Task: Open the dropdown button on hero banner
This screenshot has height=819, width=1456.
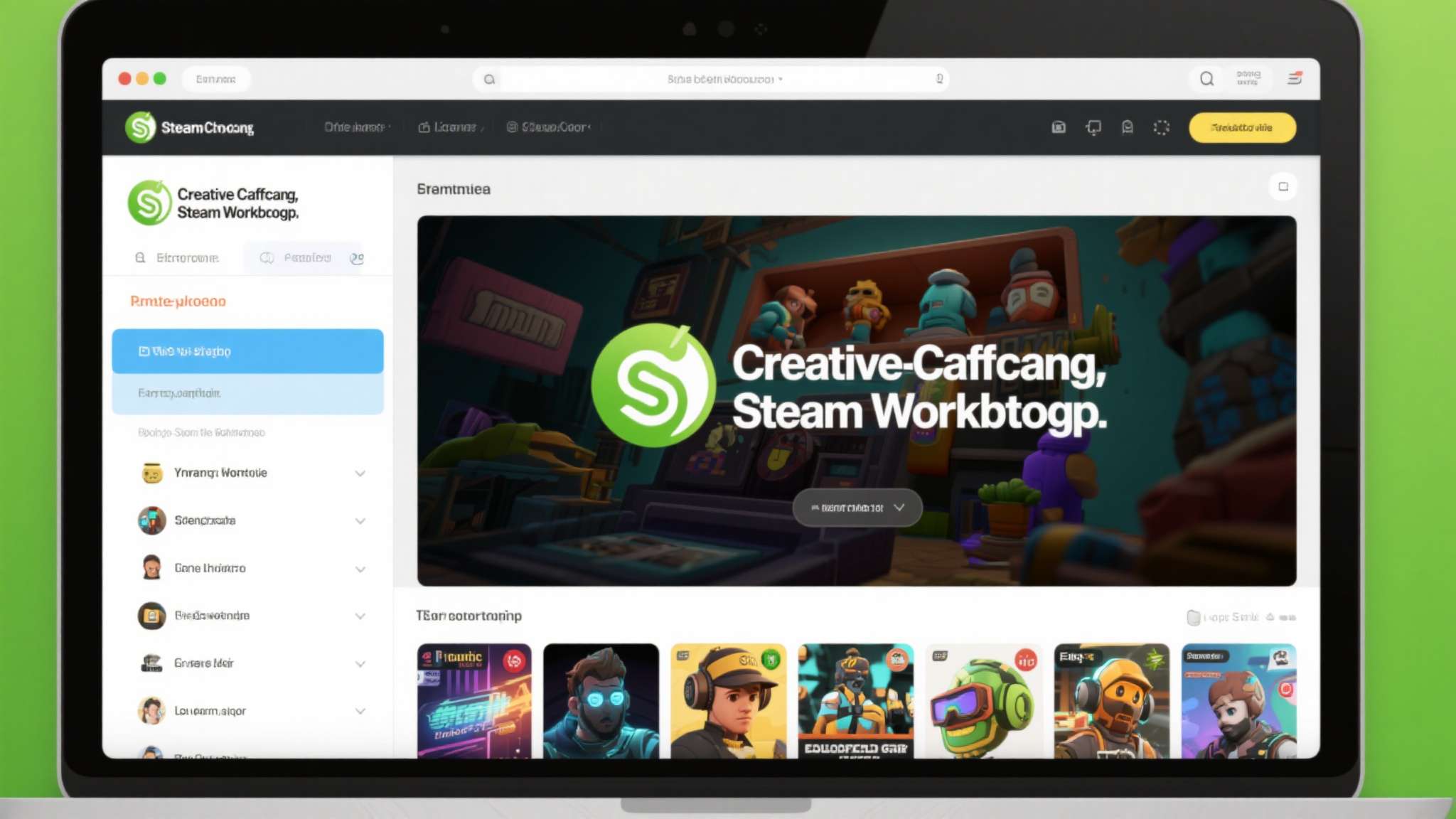Action: point(857,508)
